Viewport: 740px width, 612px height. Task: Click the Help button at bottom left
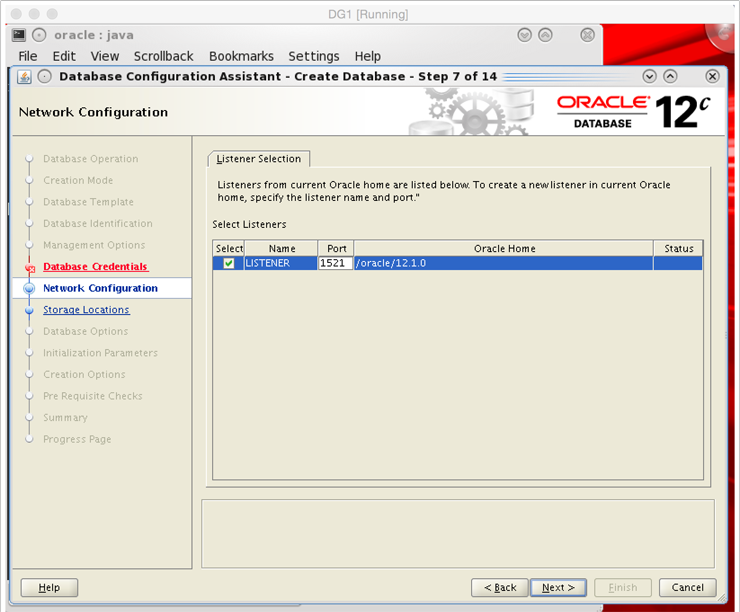[x=49, y=587]
